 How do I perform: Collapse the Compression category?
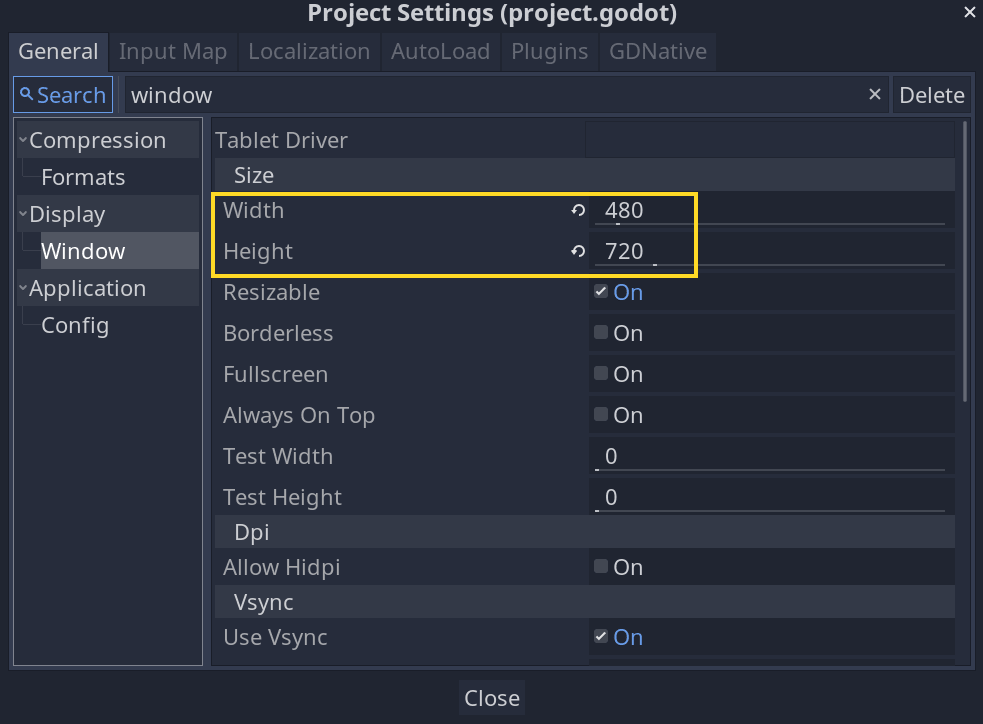coord(24,139)
